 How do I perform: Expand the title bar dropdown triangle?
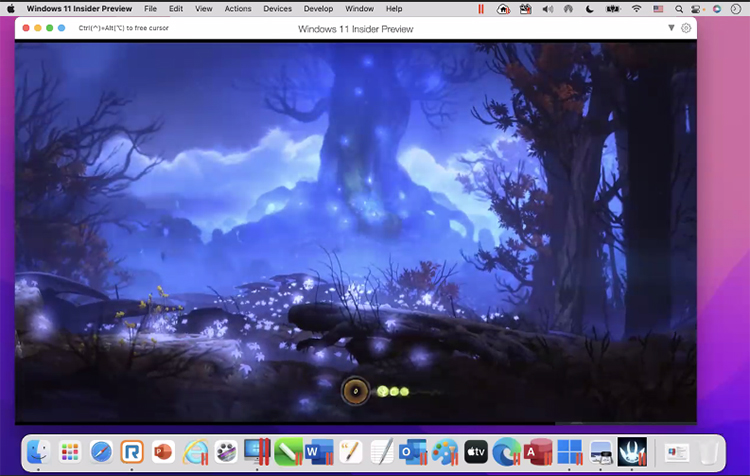point(671,28)
